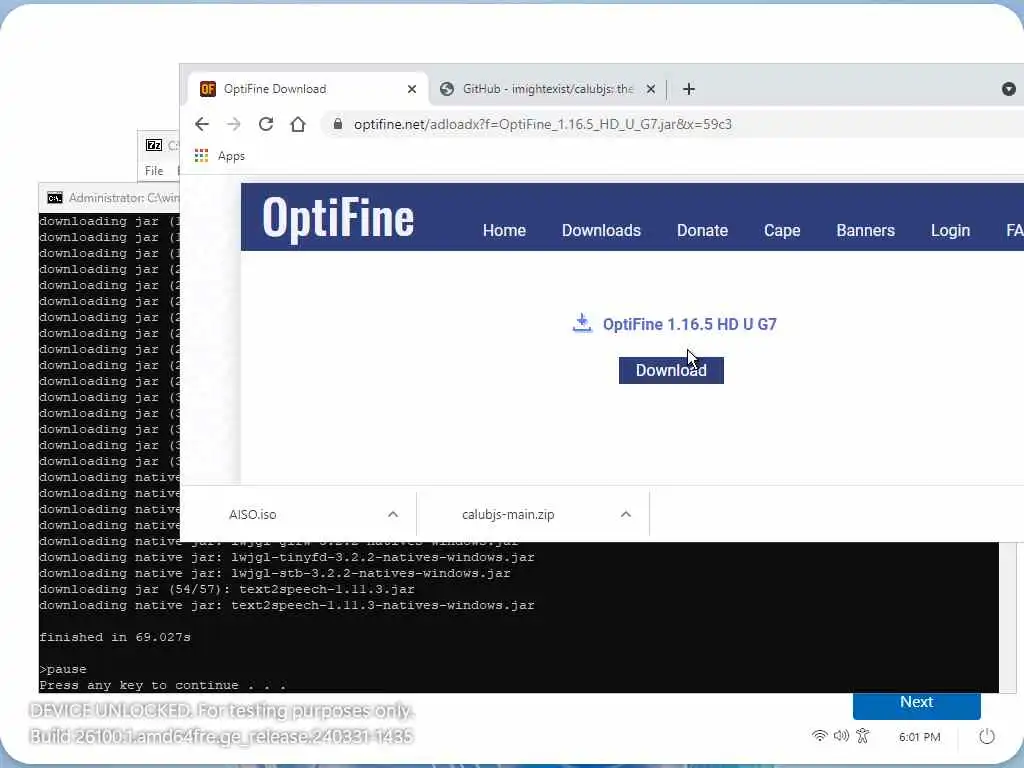Switch to the OptiFine Download tab

(309, 89)
